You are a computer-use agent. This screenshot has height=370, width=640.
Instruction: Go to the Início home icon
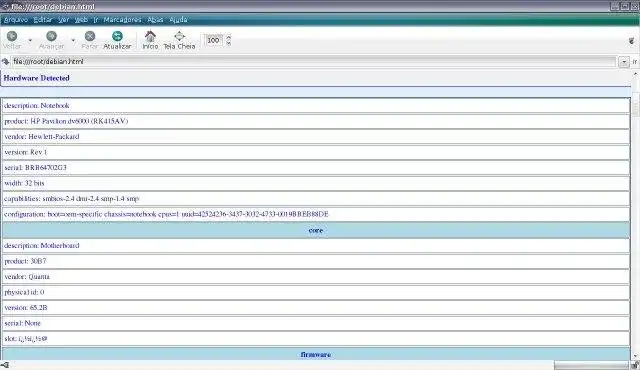coord(150,36)
